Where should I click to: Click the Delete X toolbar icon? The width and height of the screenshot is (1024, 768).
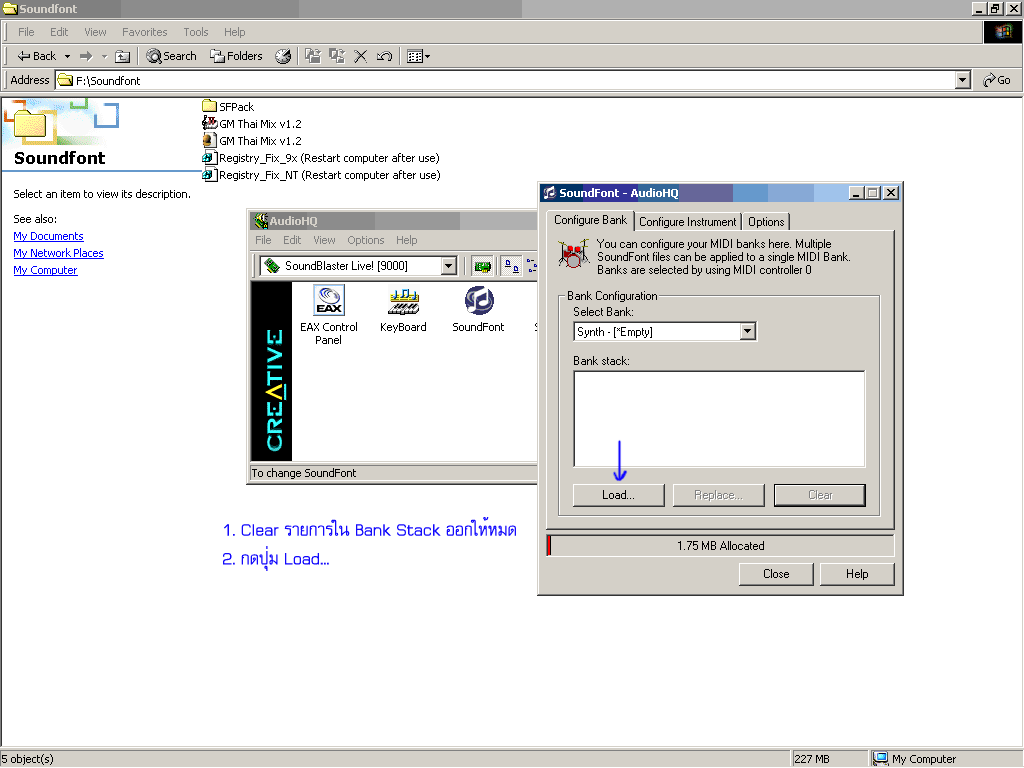[360, 56]
